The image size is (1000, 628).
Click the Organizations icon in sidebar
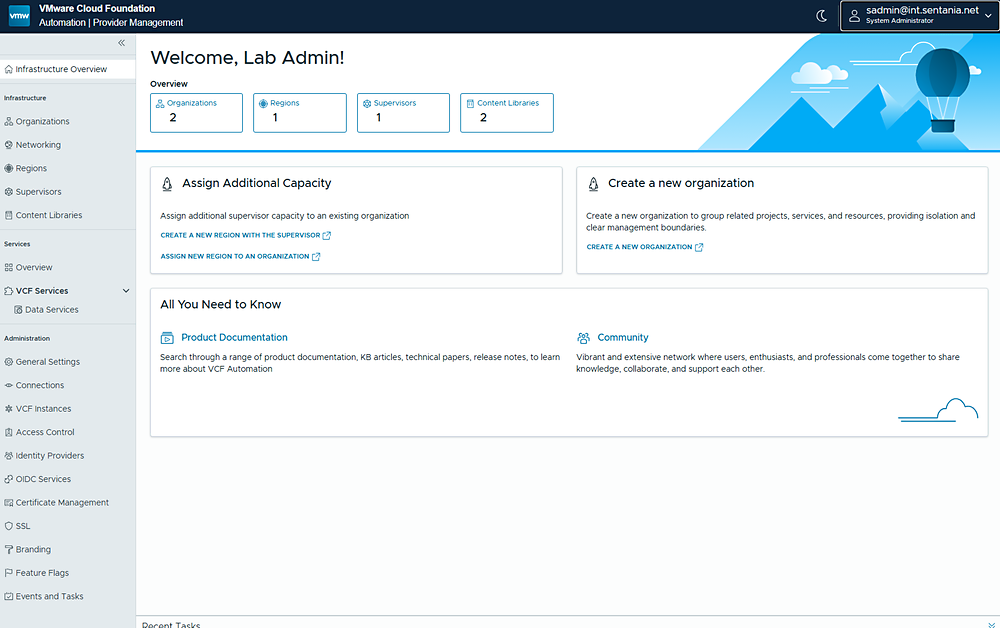tap(9, 121)
